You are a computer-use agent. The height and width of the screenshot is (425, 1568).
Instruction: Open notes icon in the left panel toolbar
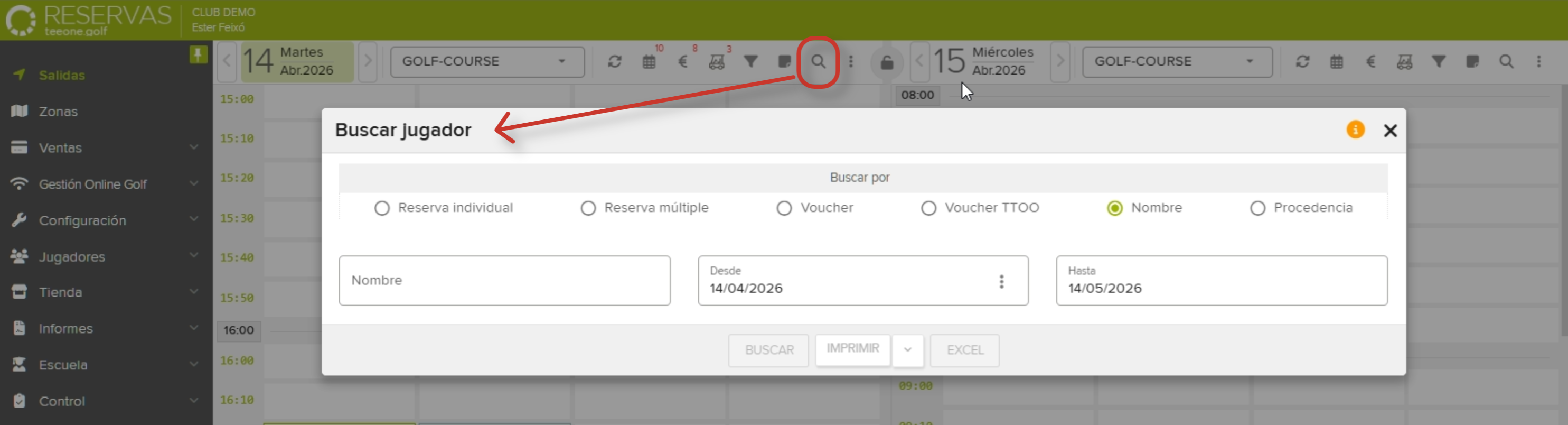pyautogui.click(x=785, y=61)
